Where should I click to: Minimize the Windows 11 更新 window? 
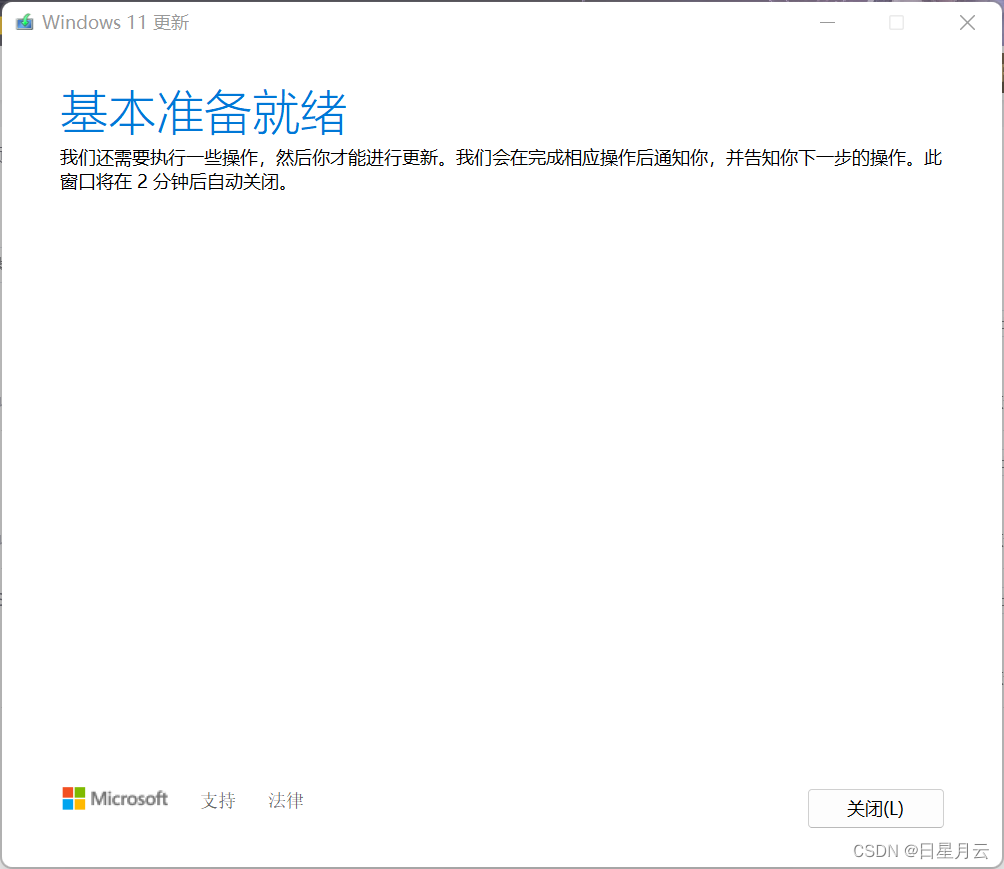pos(827,22)
